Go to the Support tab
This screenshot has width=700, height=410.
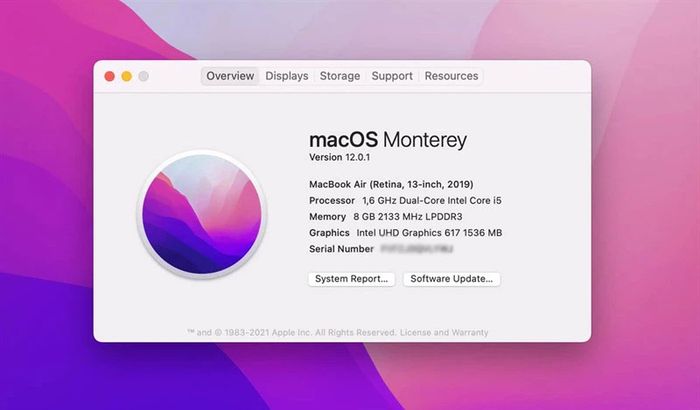[x=392, y=76]
